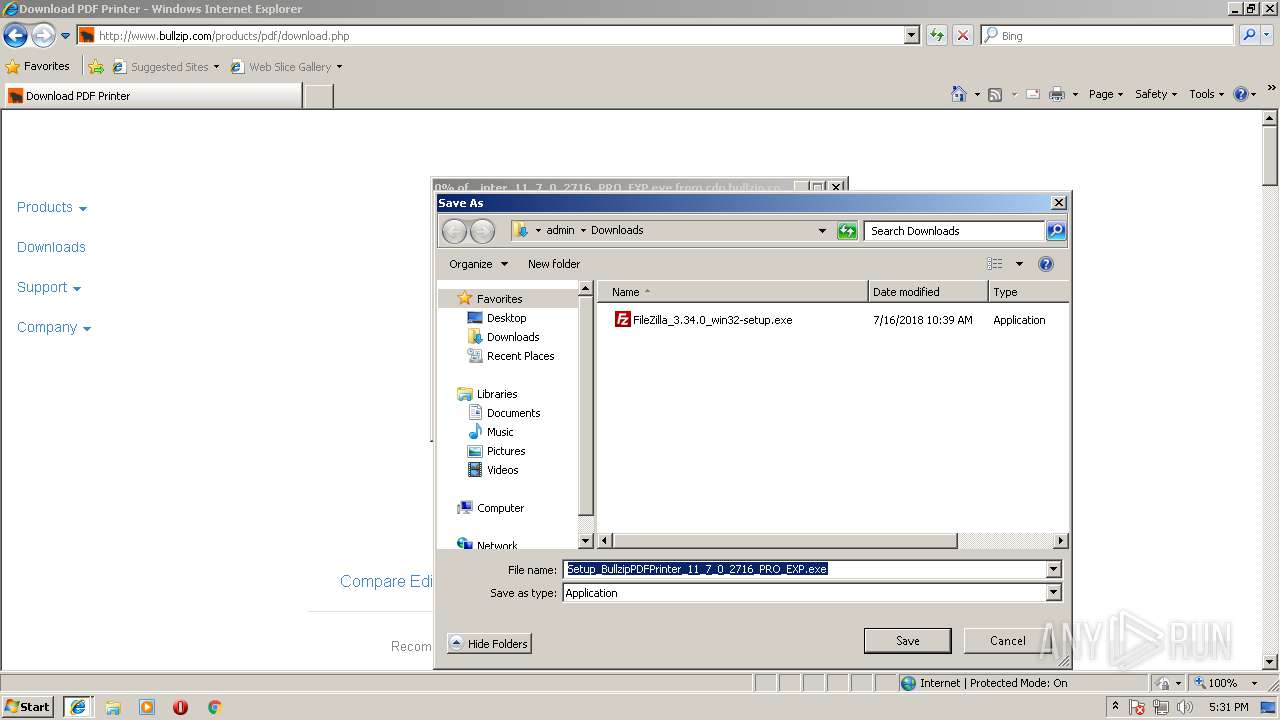Open the Safety menu in IE toolbar
1280x720 pixels.
[1156, 94]
